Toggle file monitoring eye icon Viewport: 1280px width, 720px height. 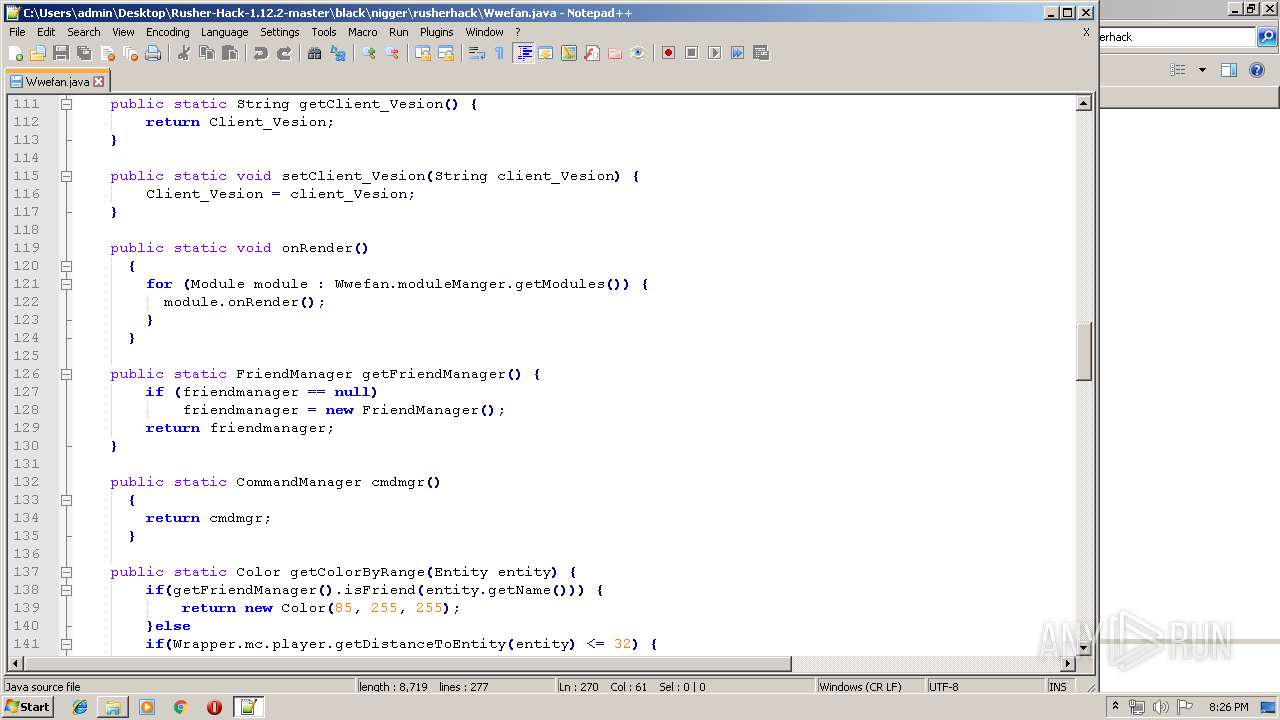637,53
